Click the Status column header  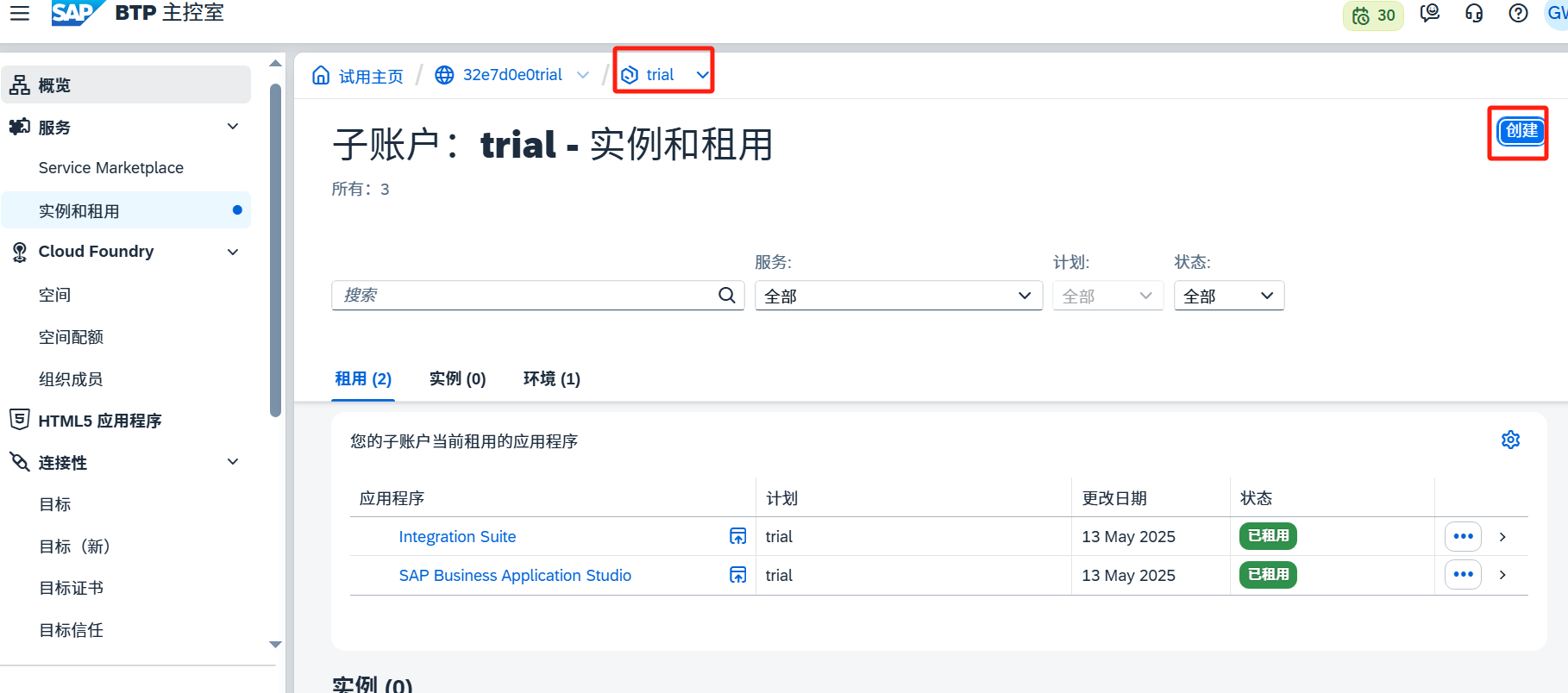pyautogui.click(x=1256, y=498)
